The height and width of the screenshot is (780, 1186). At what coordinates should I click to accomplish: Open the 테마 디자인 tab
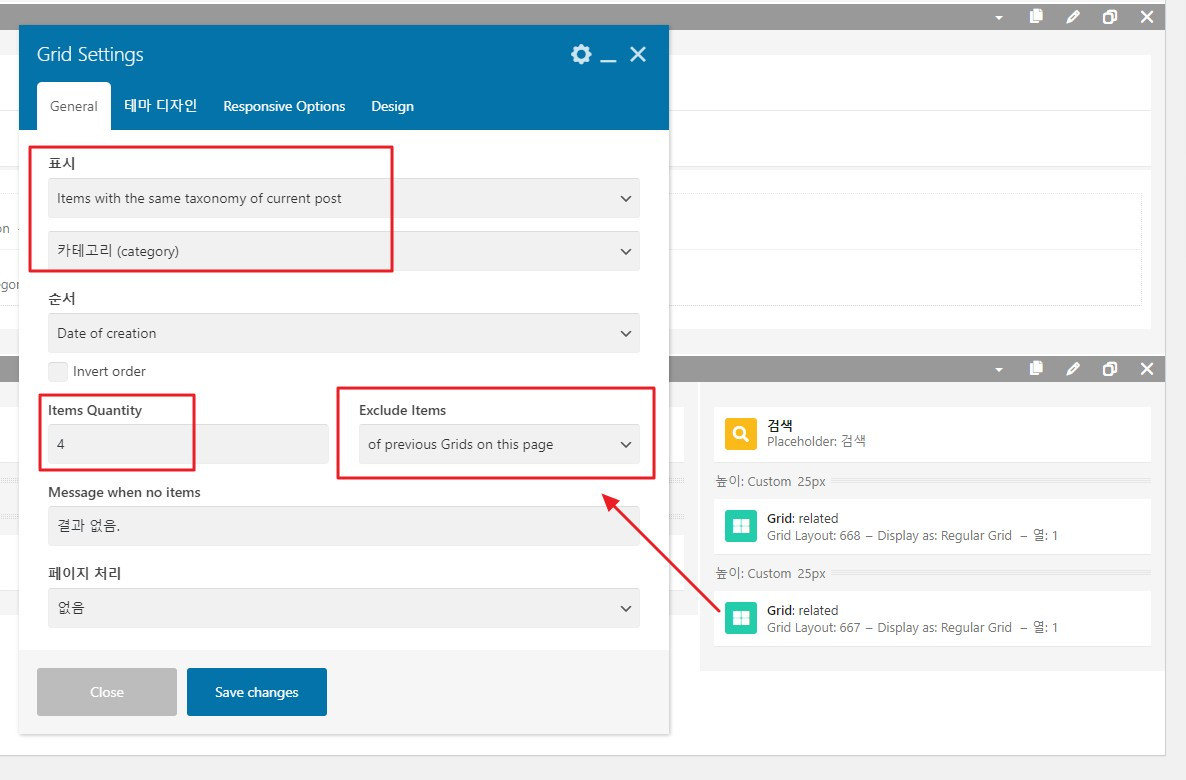160,106
